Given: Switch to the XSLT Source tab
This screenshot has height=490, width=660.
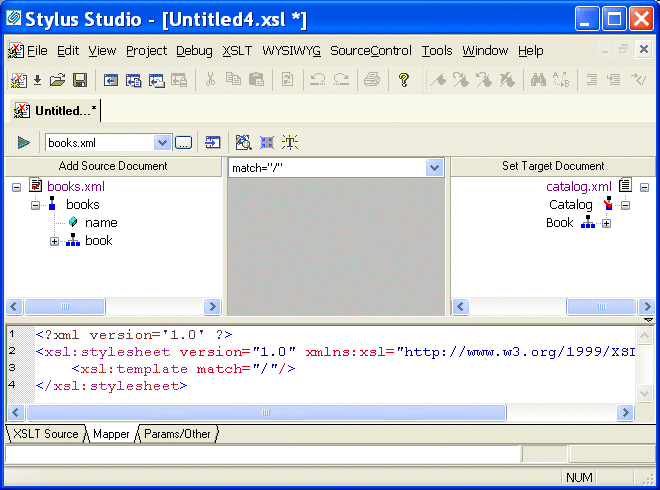Looking at the screenshot, I should [45, 434].
